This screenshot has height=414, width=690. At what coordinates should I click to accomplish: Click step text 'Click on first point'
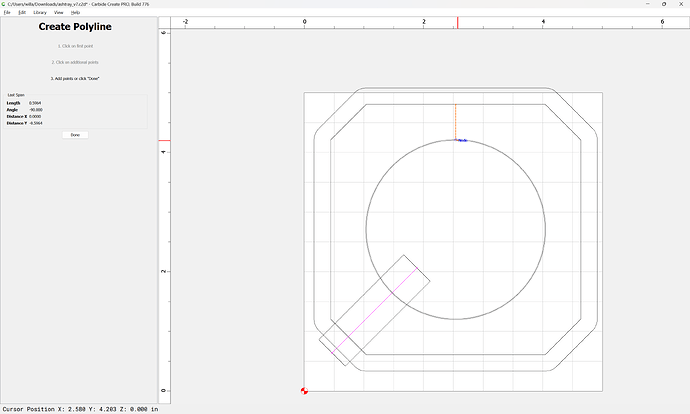[75, 46]
